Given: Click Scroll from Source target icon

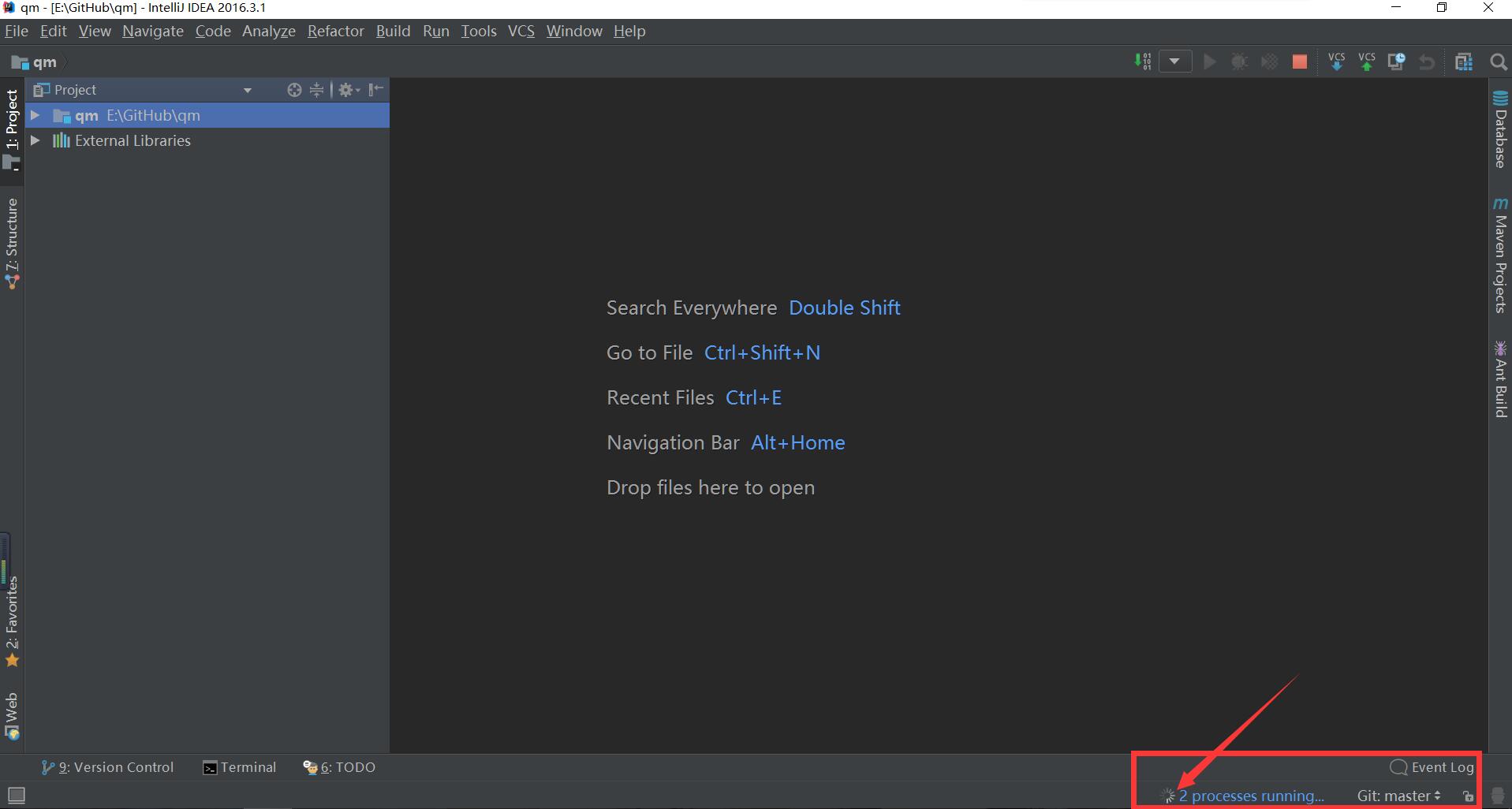Looking at the screenshot, I should (294, 90).
